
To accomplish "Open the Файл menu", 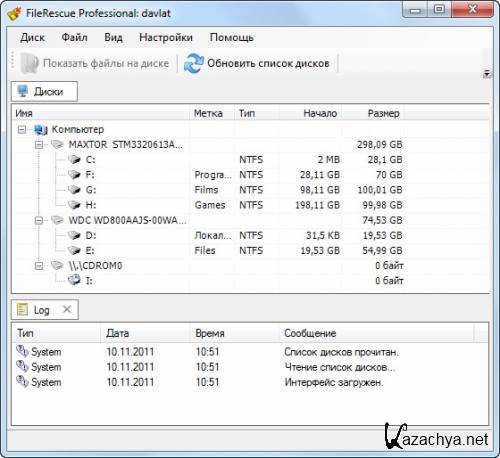I will point(75,37).
